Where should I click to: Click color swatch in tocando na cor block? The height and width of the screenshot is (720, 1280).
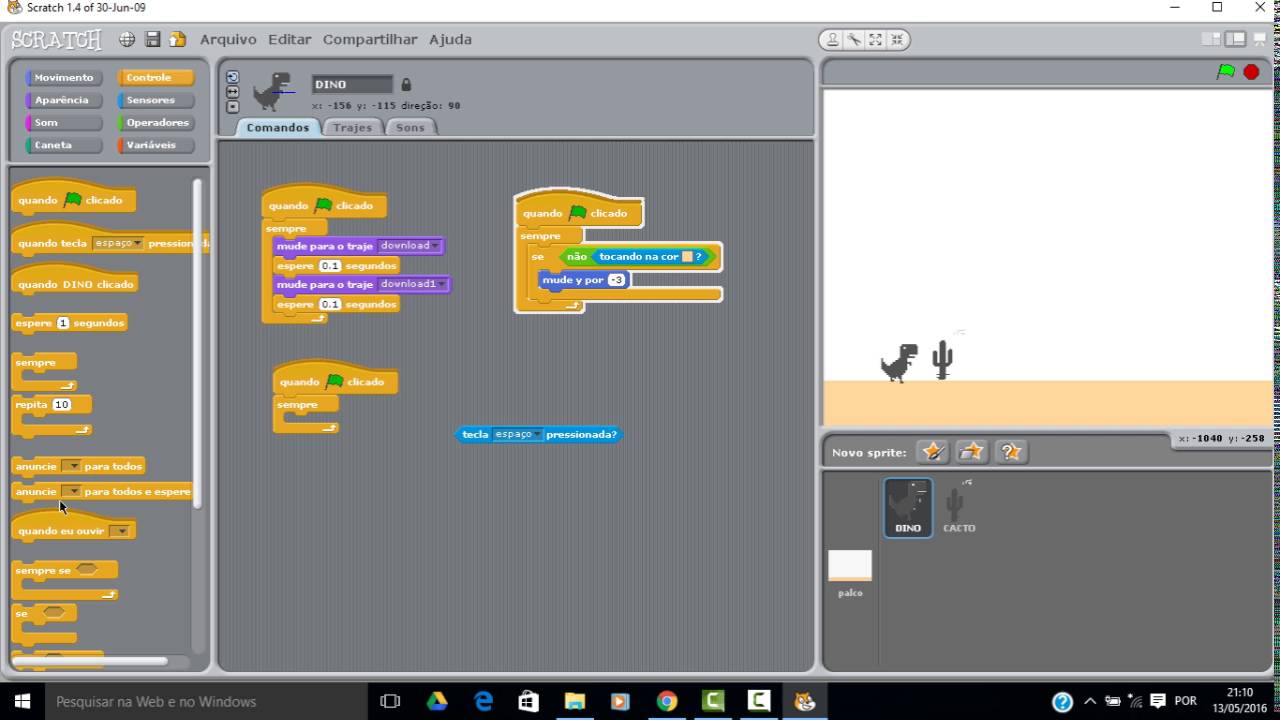(687, 257)
